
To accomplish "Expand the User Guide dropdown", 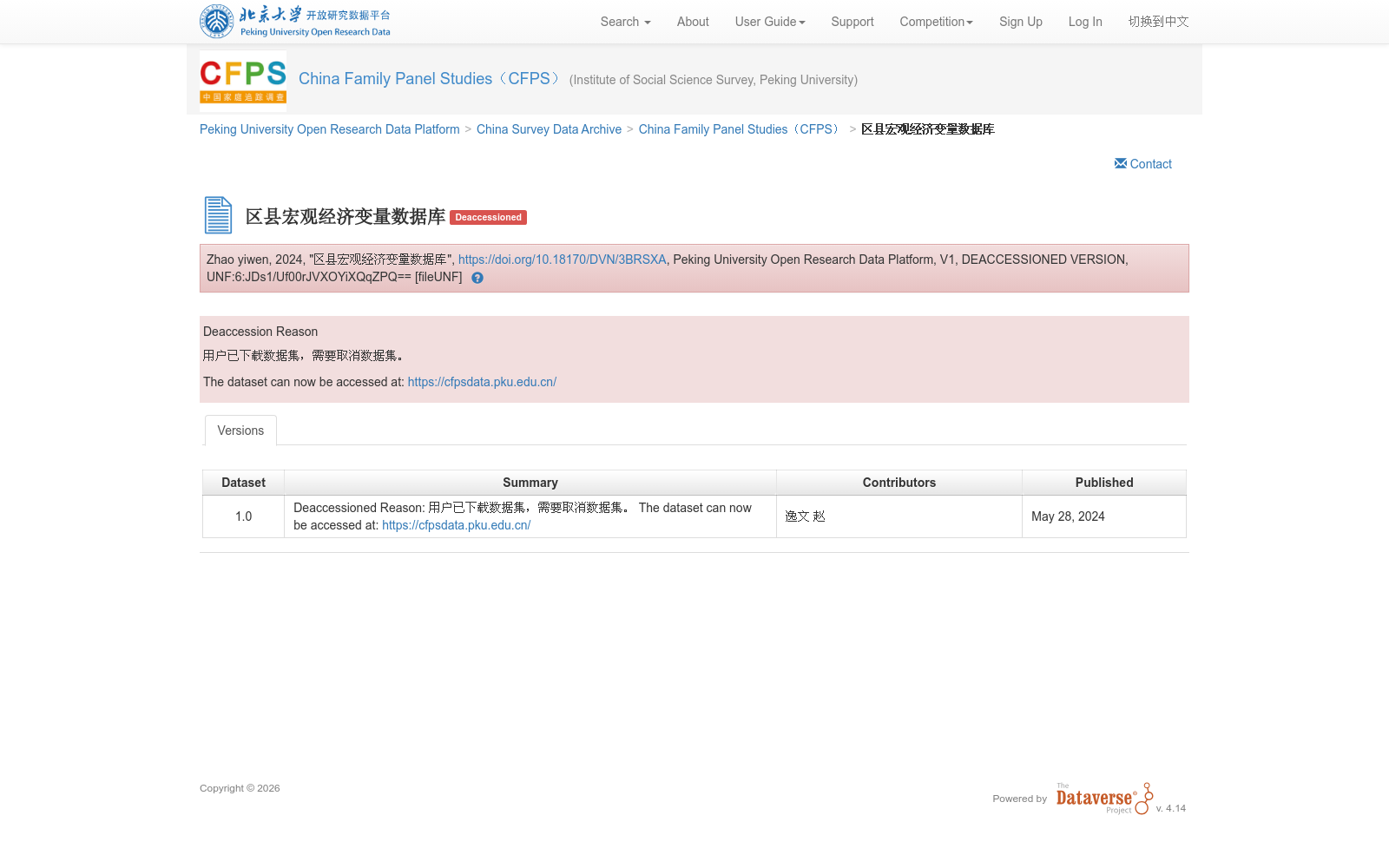I will click(x=770, y=22).
